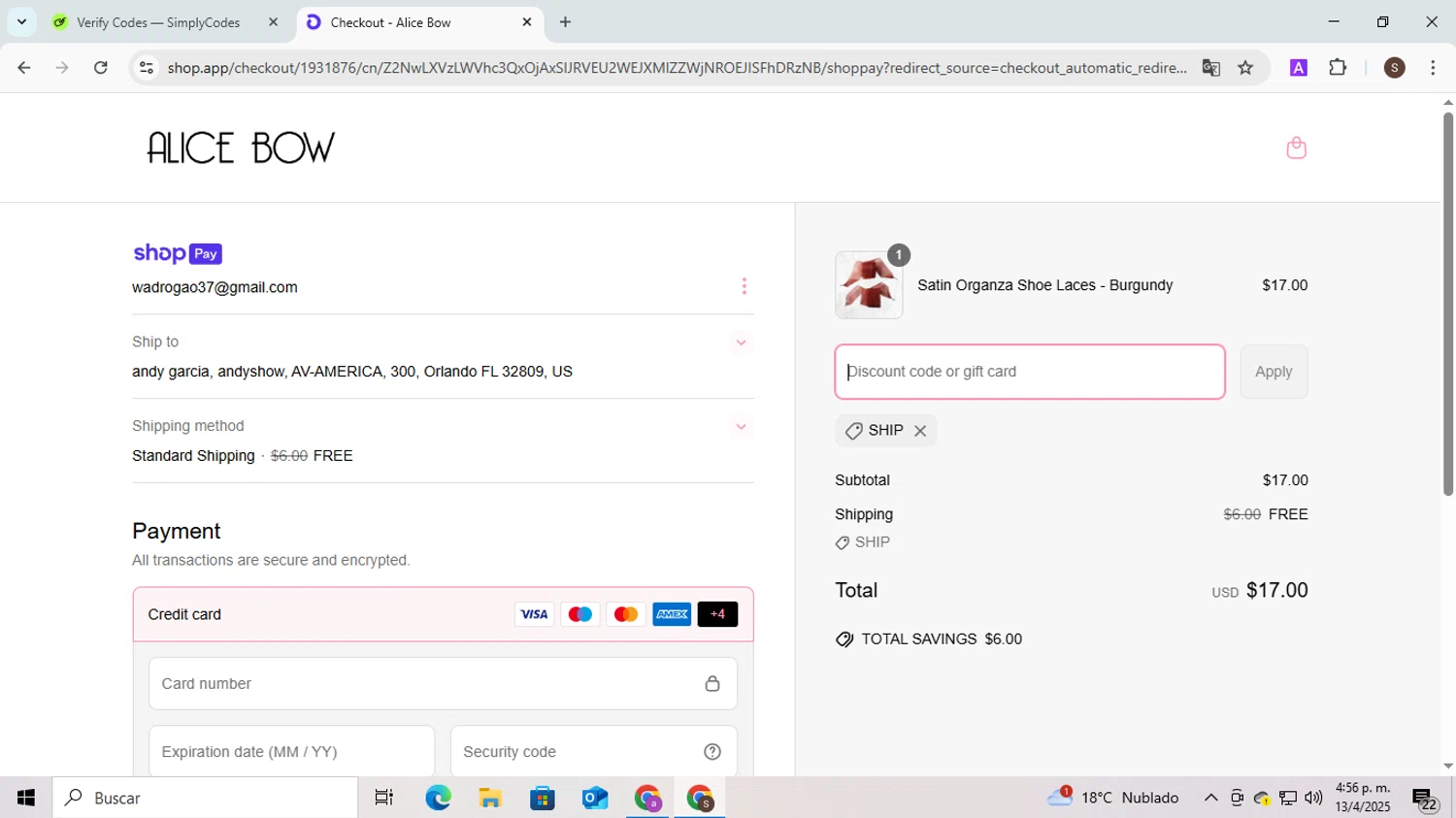
Task: Click the Alice Bow store logo
Action: coord(241,147)
